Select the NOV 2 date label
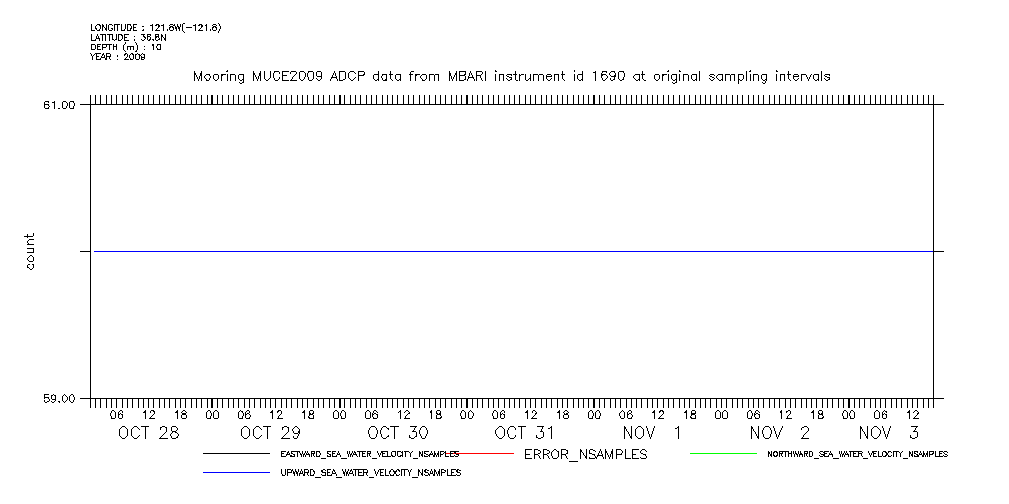 [x=779, y=433]
